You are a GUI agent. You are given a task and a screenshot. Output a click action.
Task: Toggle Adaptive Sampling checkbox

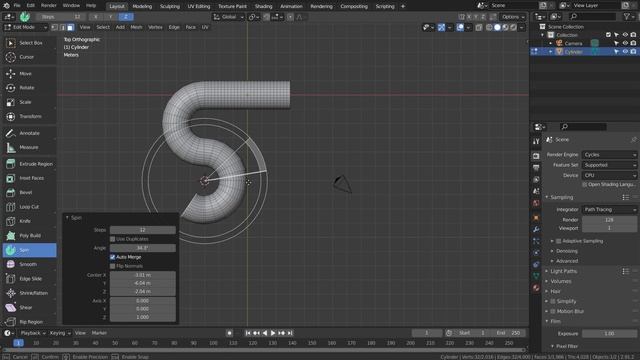(559, 241)
